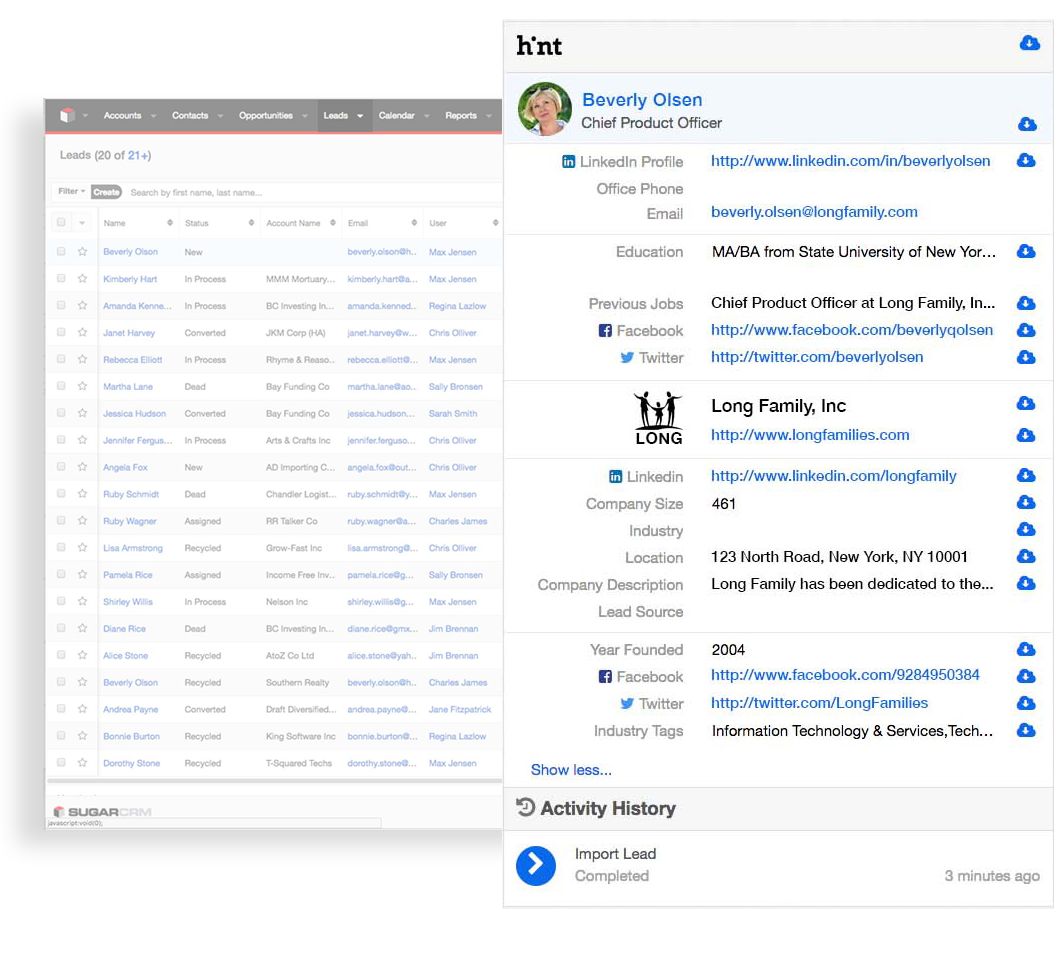This screenshot has height=955, width=1054.
Task: Open beverly.olsen@longfamily.com email link
Action: point(814,212)
